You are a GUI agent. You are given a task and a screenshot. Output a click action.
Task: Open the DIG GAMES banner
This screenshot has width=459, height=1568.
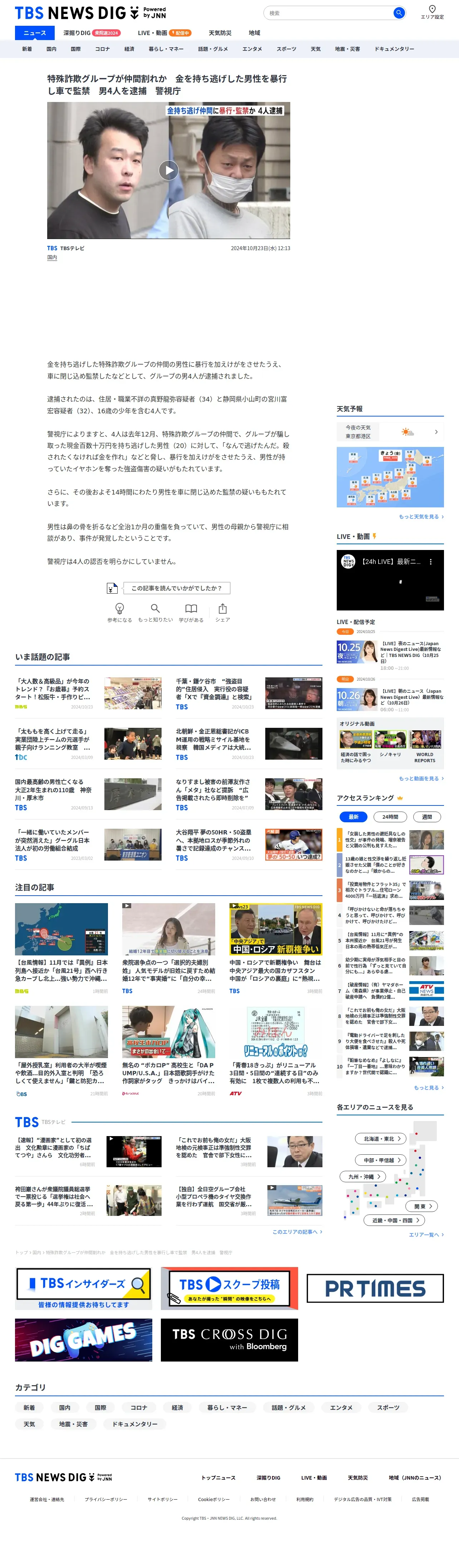(x=83, y=1340)
